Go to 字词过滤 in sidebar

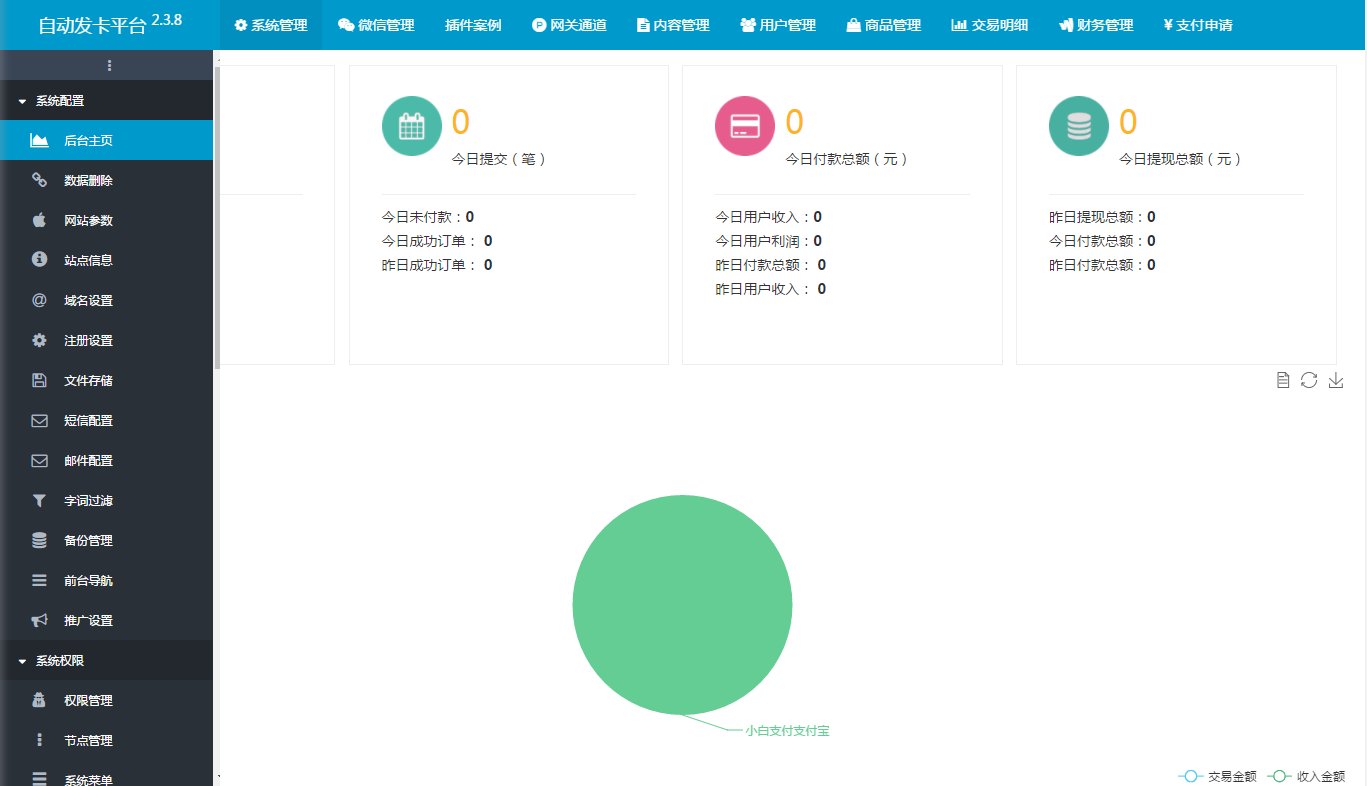106,500
